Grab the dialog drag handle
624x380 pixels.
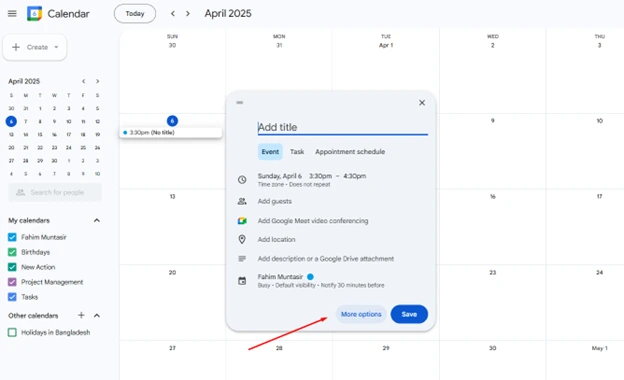point(240,103)
